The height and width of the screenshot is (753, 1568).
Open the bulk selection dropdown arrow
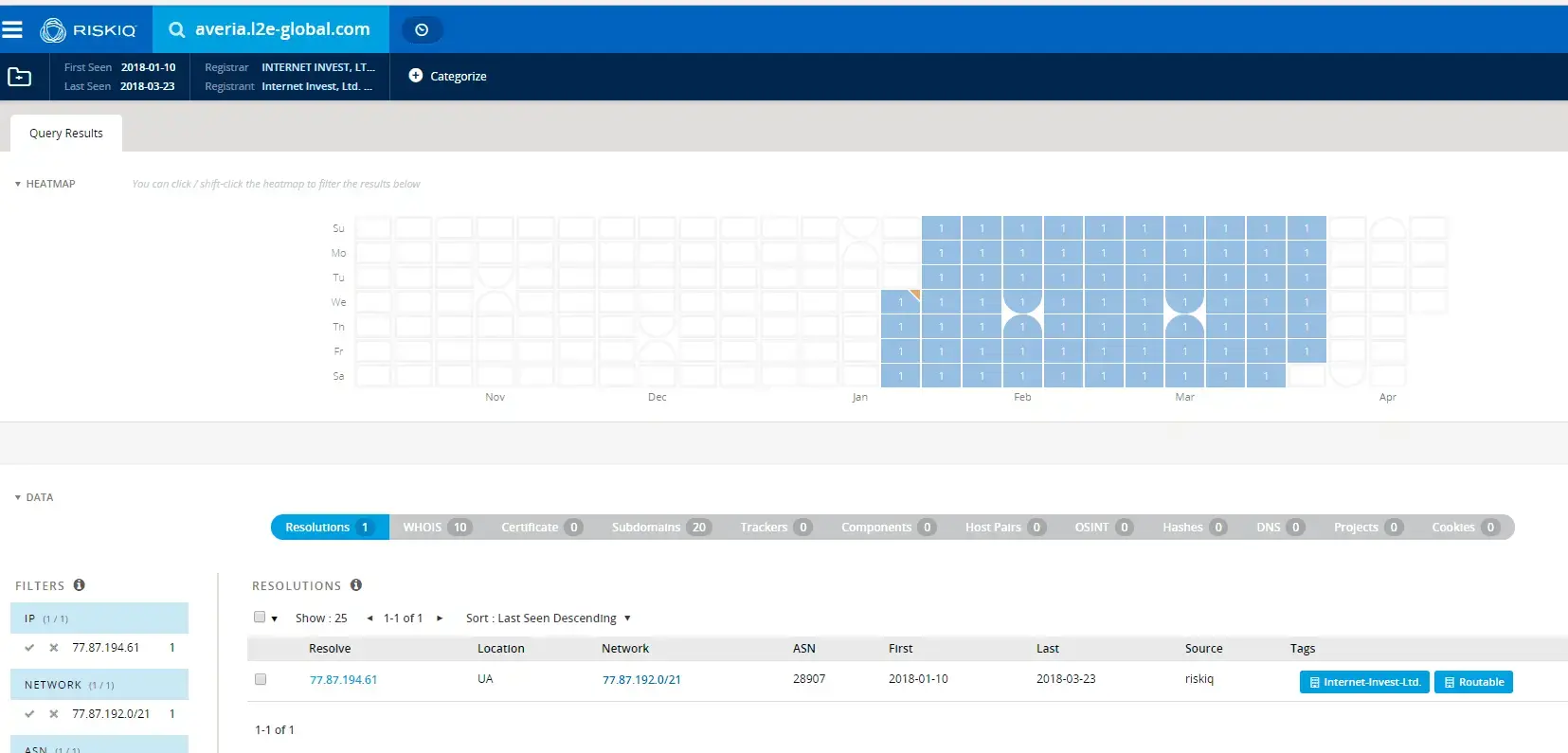274,619
